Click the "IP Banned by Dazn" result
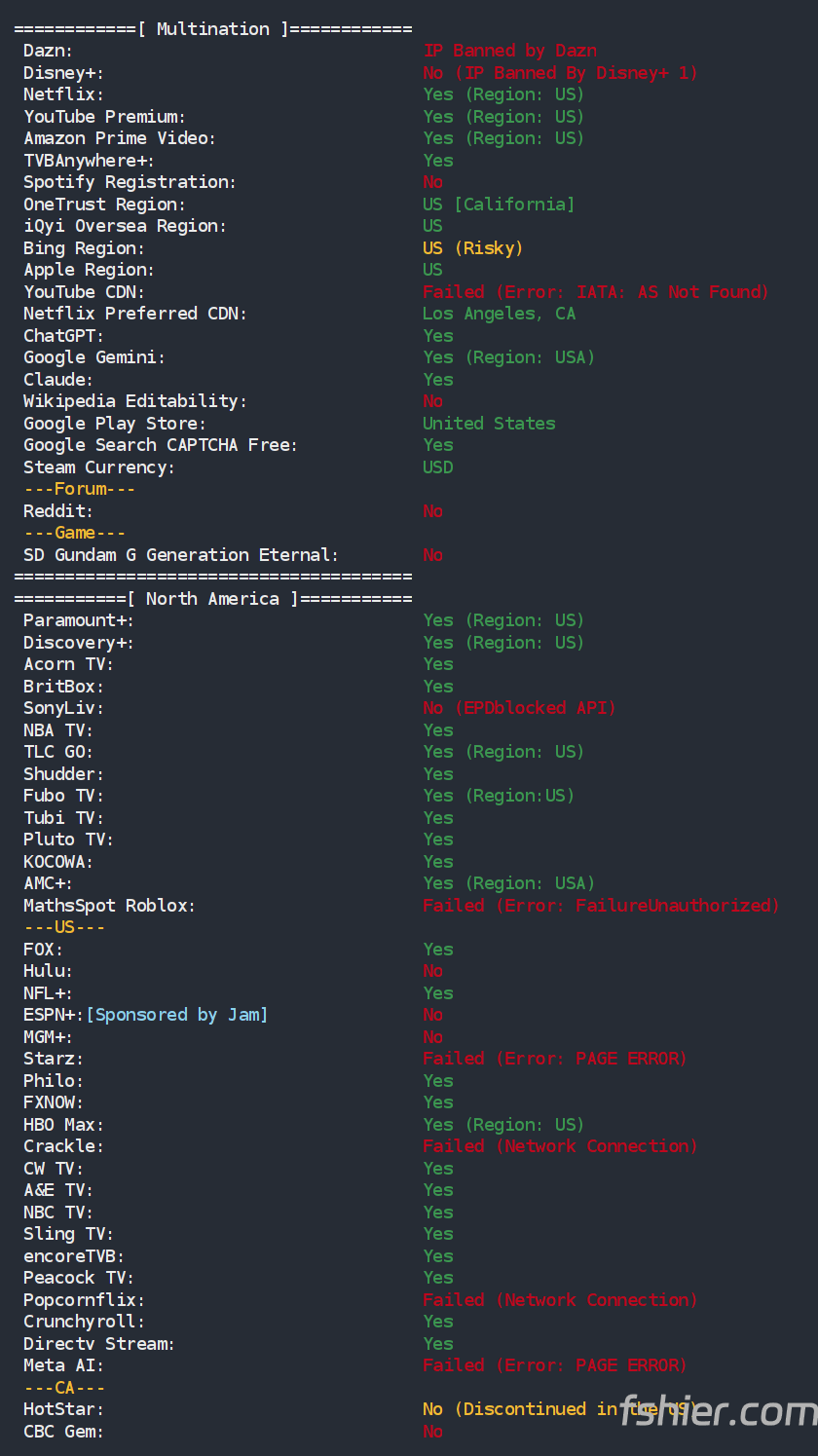 (x=509, y=51)
